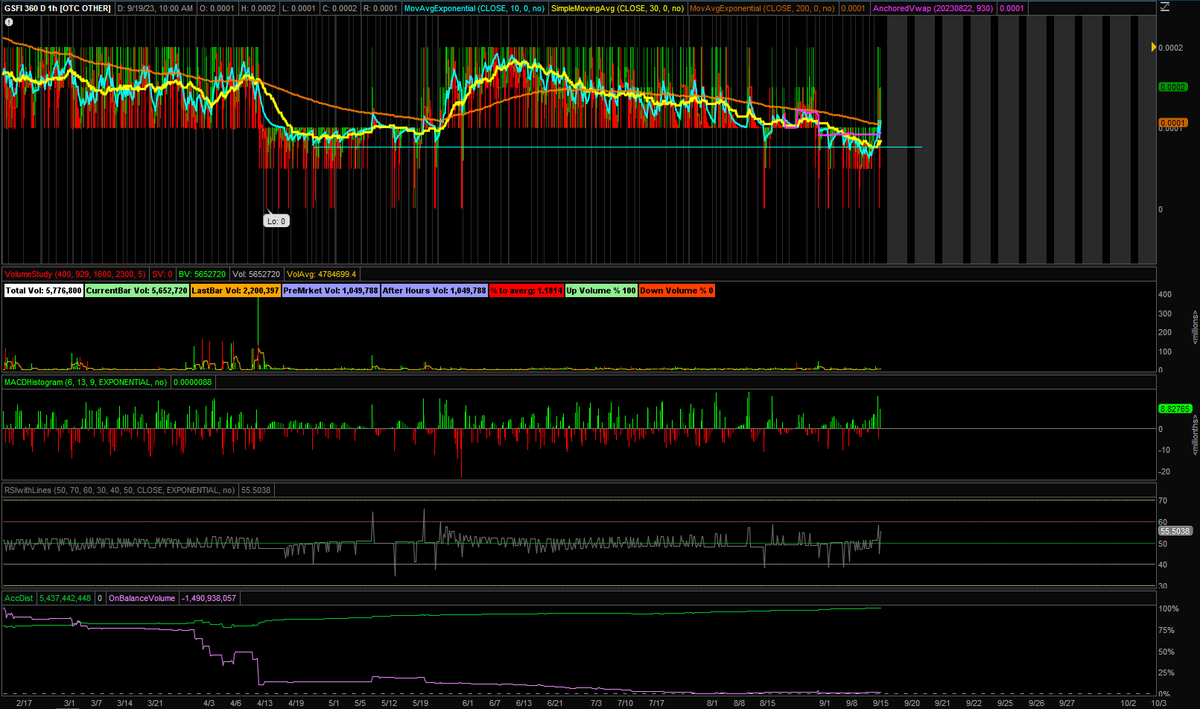Click the Up Volume % 100 label
Image resolution: width=1200 pixels, height=709 pixels.
point(600,290)
